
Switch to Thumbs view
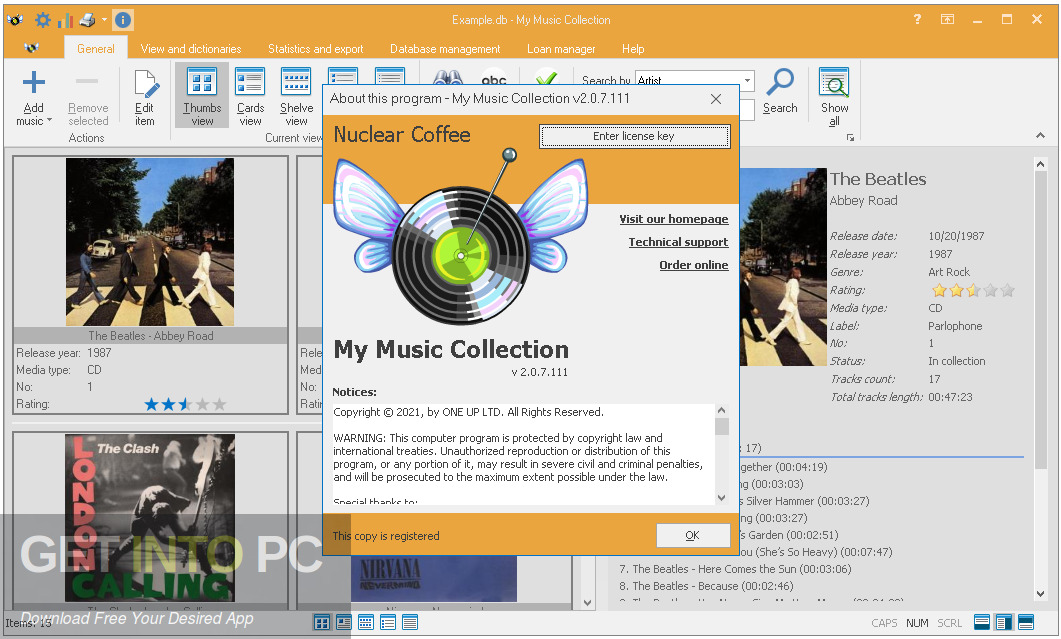[202, 95]
